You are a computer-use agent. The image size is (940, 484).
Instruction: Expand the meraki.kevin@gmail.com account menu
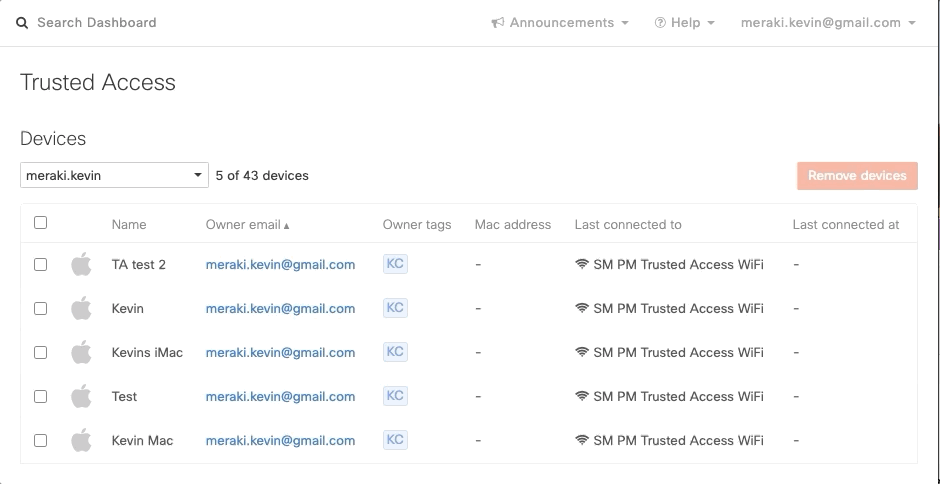coord(828,23)
